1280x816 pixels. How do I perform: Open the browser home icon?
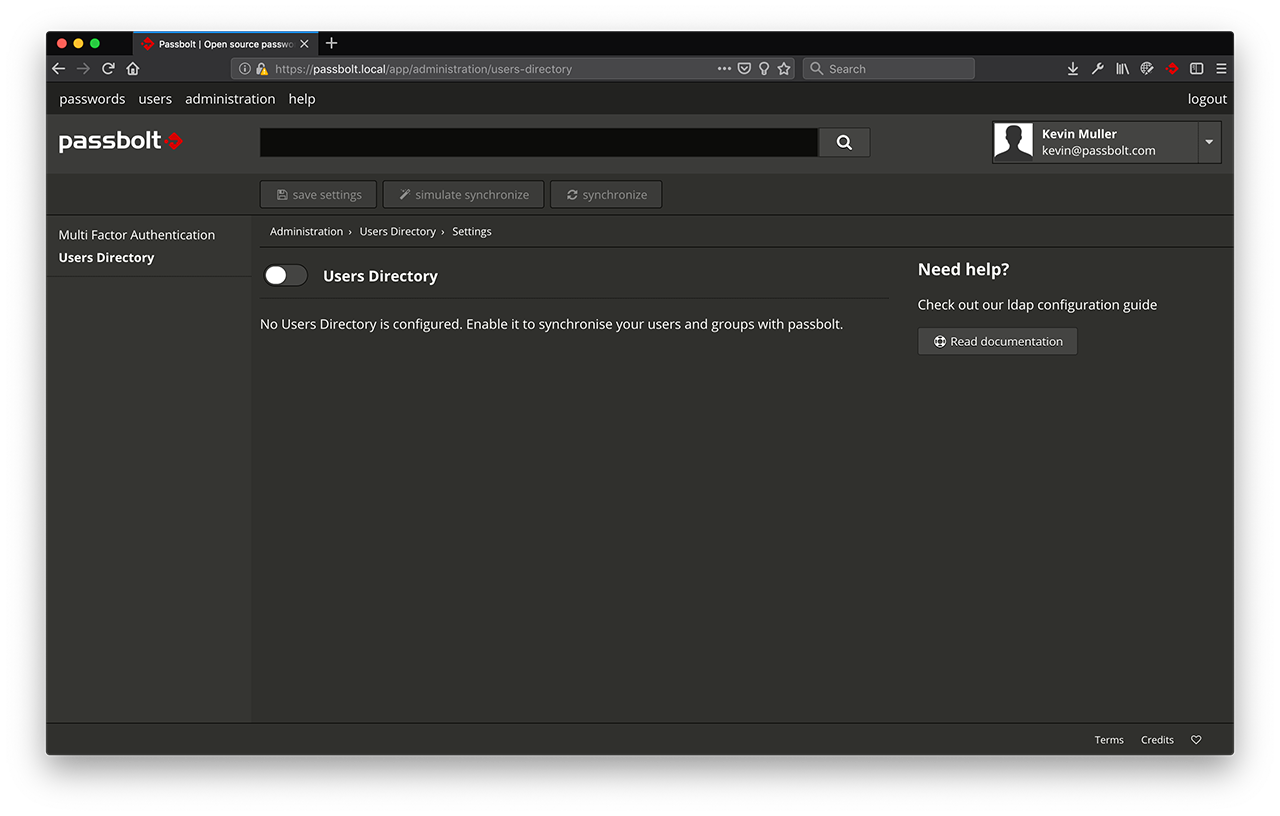coord(133,69)
